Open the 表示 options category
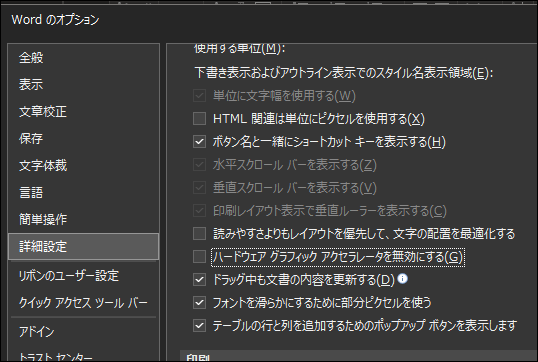Screen dimensions: 538x362 [83, 84]
